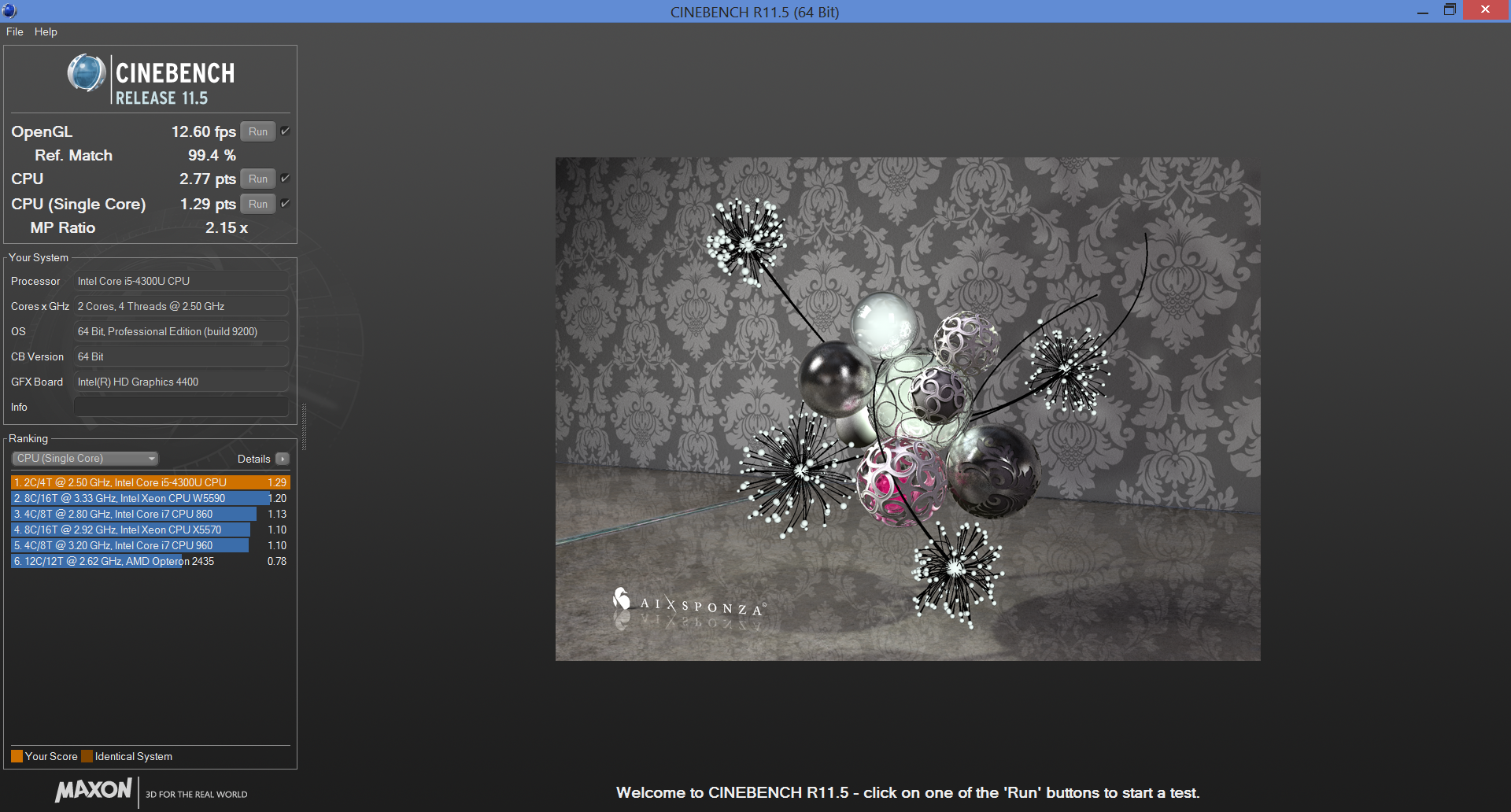This screenshot has width=1511, height=812.
Task: Select ranking row Intel Xeon CPU X5570
Action: [150, 530]
